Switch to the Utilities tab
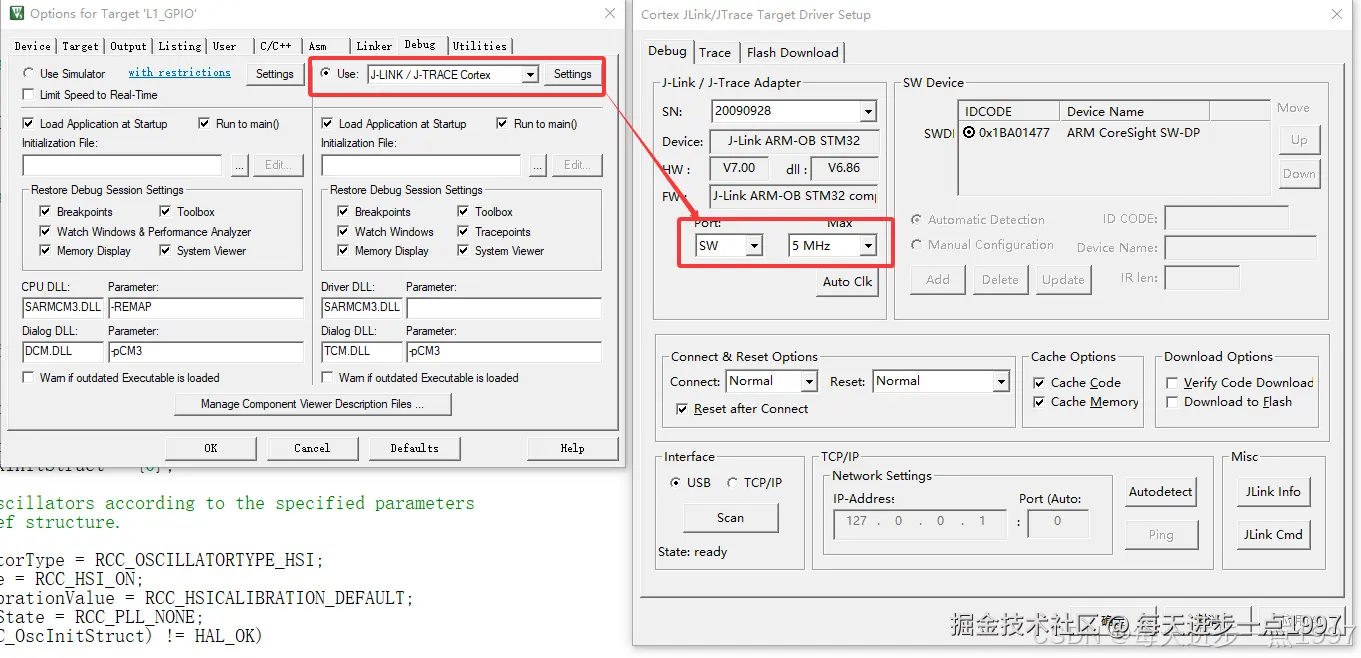 click(x=480, y=46)
